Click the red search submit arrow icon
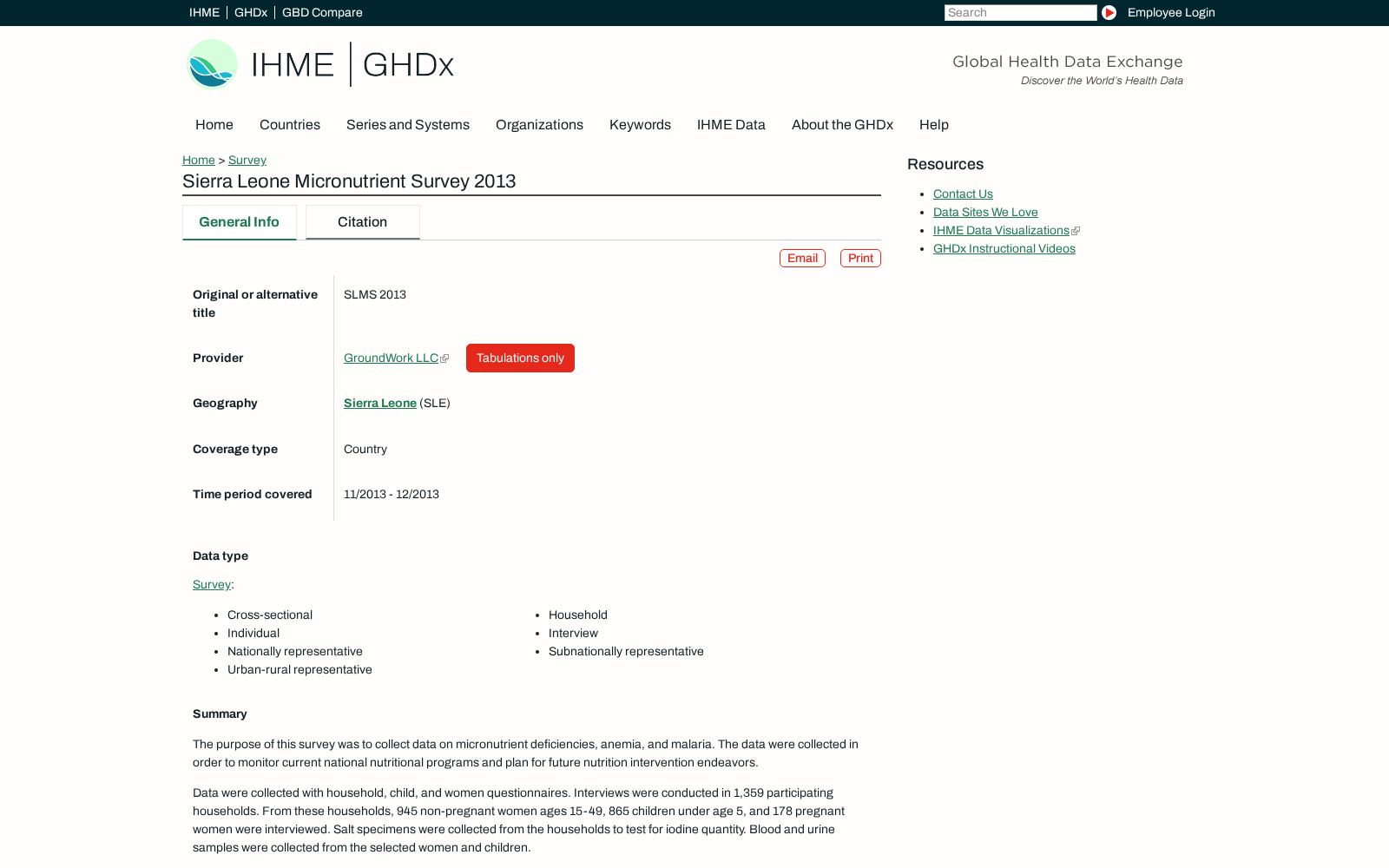 point(1109,12)
